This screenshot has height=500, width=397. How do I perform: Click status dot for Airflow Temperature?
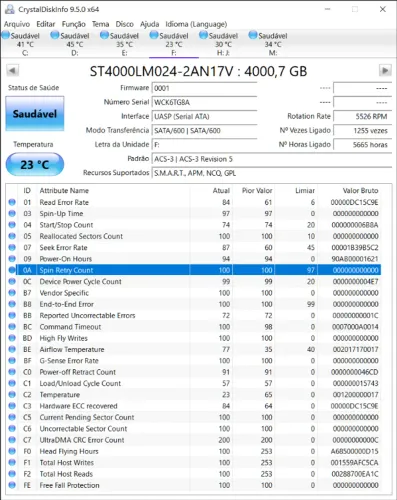pyautogui.click(x=12, y=349)
